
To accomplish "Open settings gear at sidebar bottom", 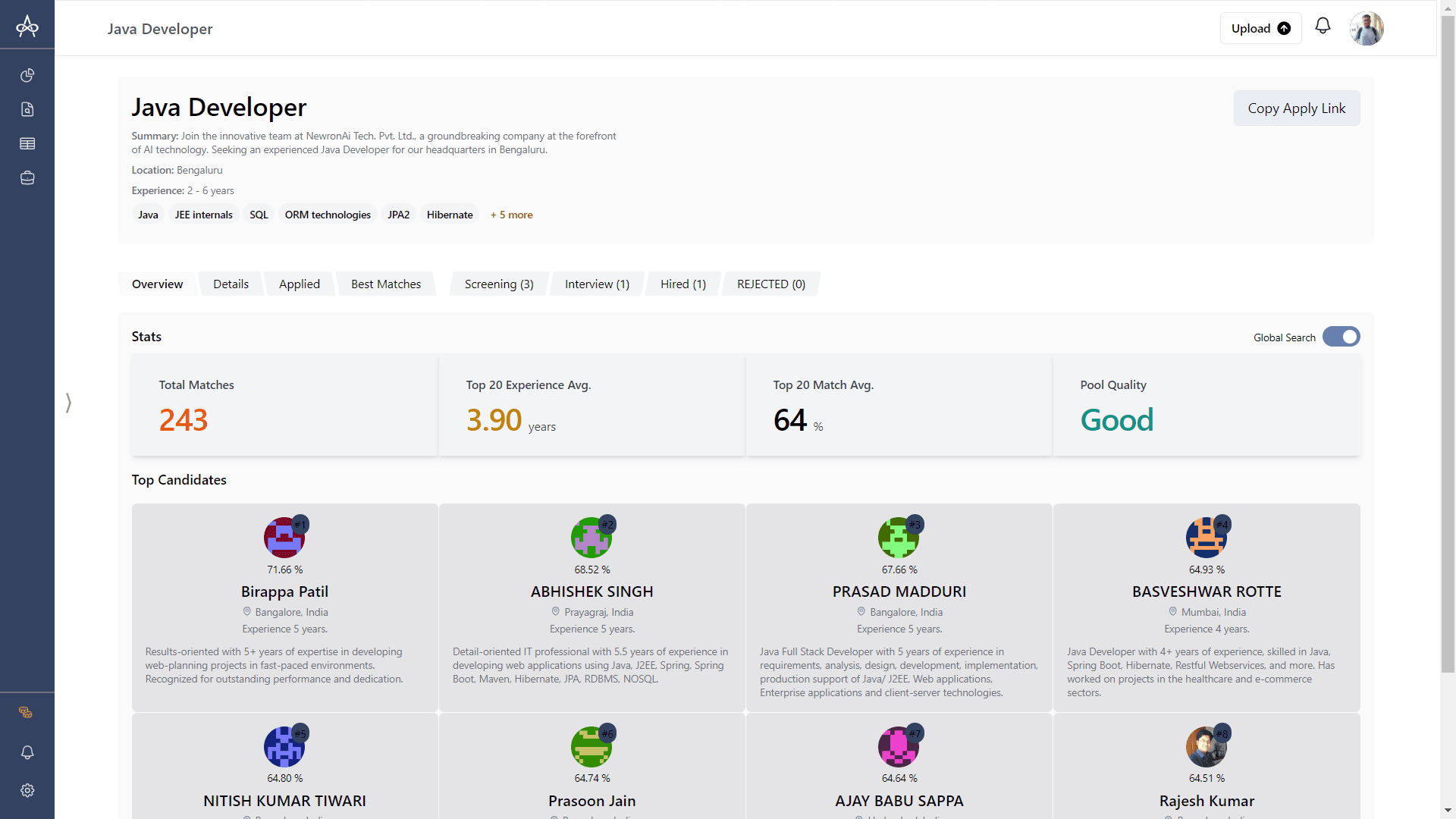I will (27, 790).
